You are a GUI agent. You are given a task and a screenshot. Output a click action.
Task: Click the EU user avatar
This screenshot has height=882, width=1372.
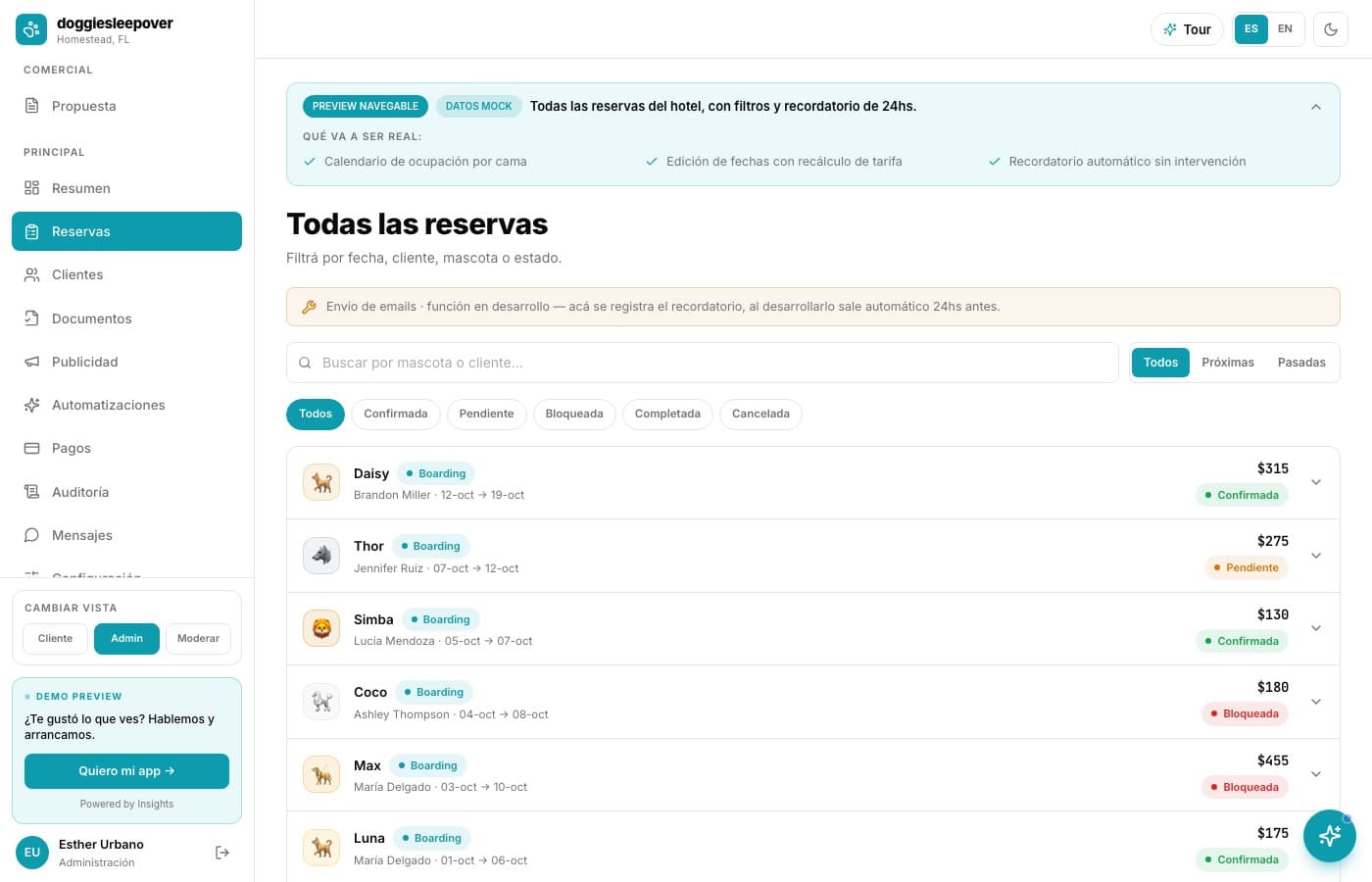[32, 853]
